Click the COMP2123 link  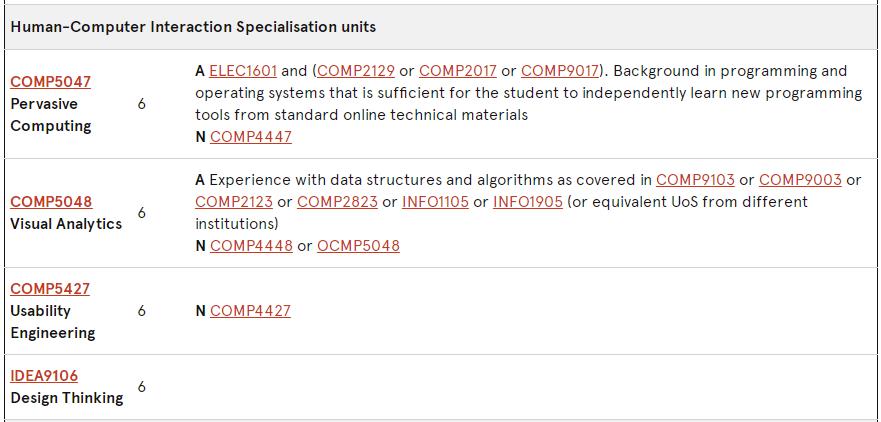[234, 202]
